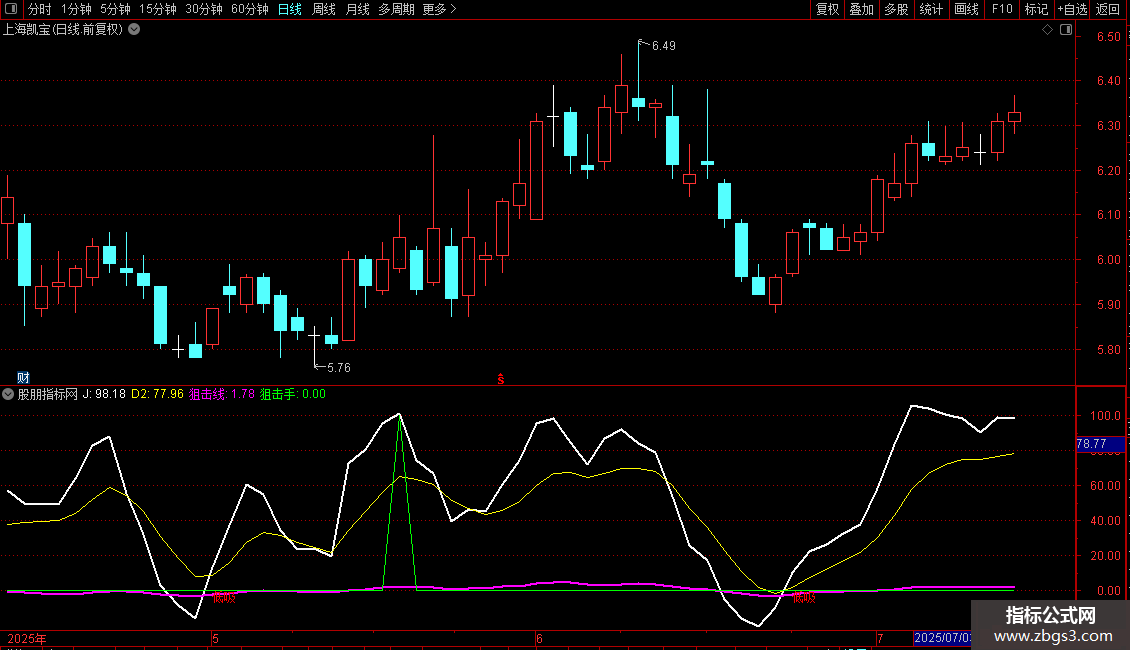Select the 日线 daily chart
Screen dimensions: 1130x650
coord(290,9)
